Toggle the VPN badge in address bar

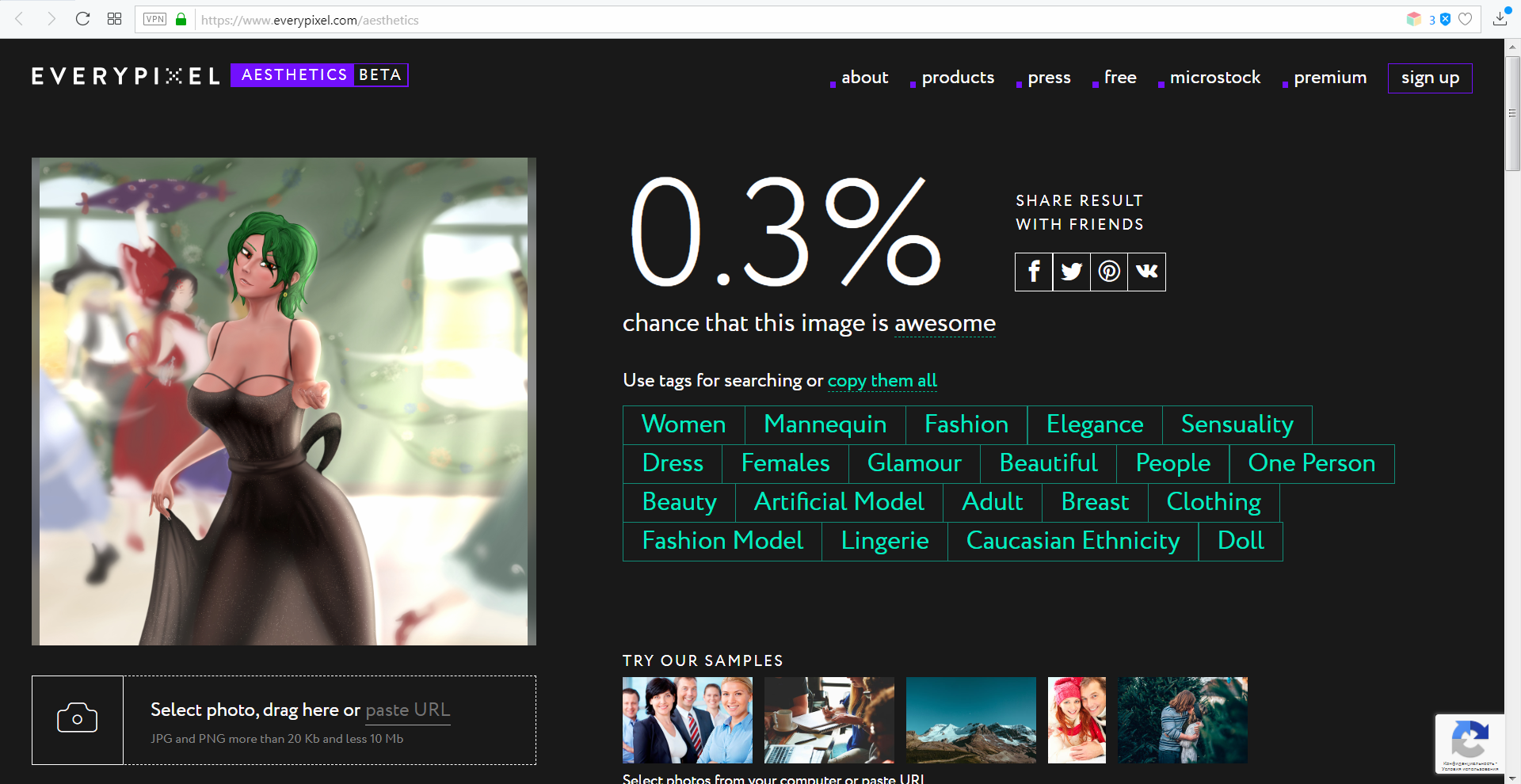[154, 19]
